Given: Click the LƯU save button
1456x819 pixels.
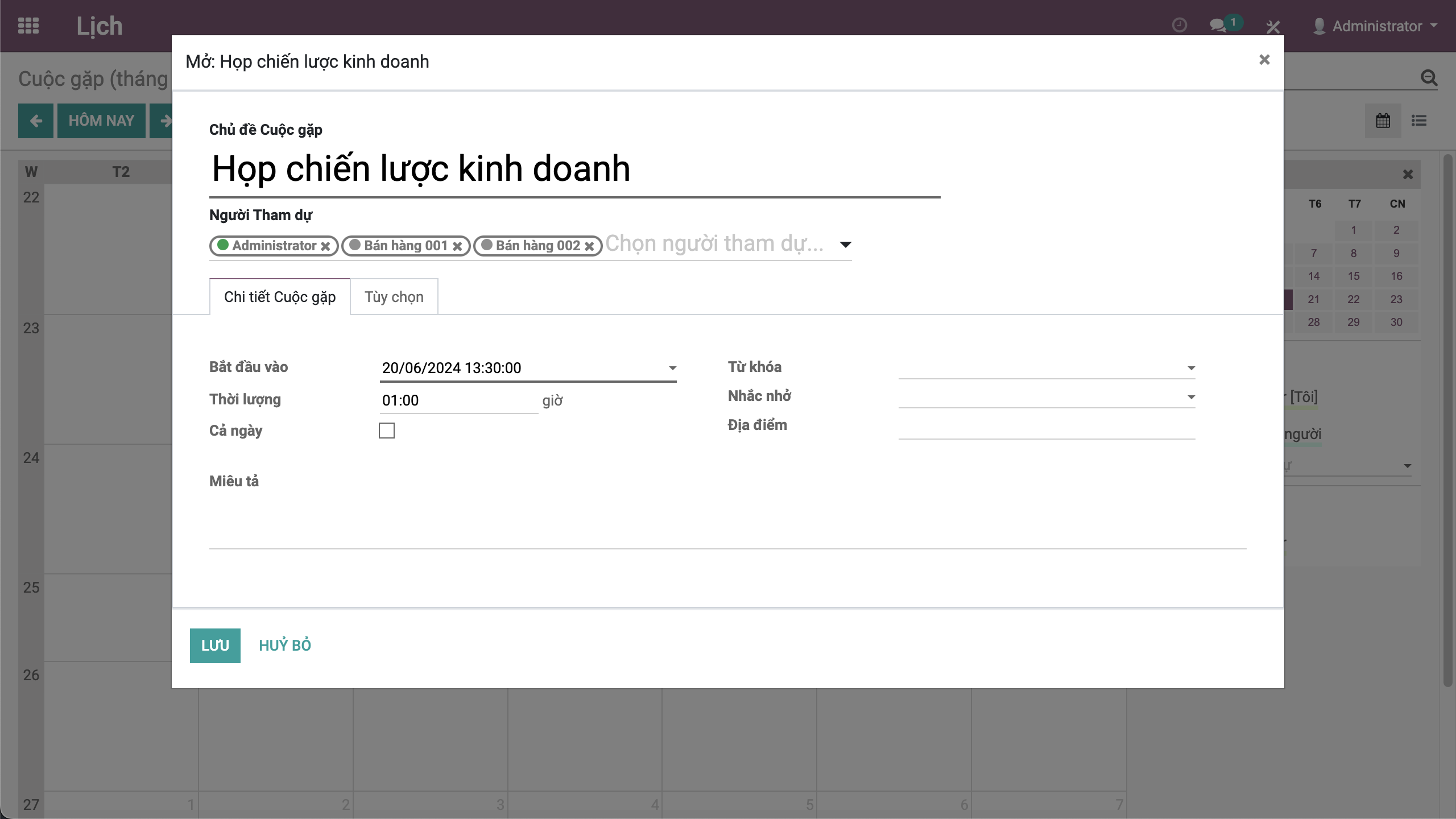Looking at the screenshot, I should pyautogui.click(x=215, y=646).
